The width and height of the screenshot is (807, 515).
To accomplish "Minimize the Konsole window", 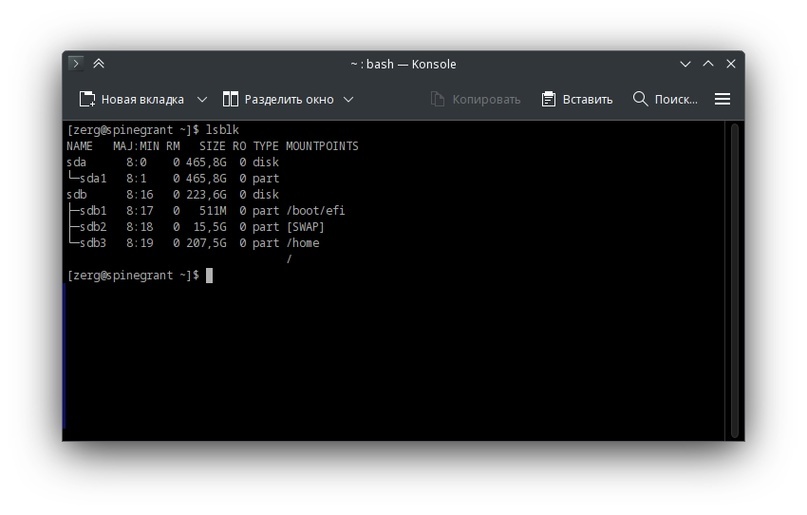I will pos(685,64).
